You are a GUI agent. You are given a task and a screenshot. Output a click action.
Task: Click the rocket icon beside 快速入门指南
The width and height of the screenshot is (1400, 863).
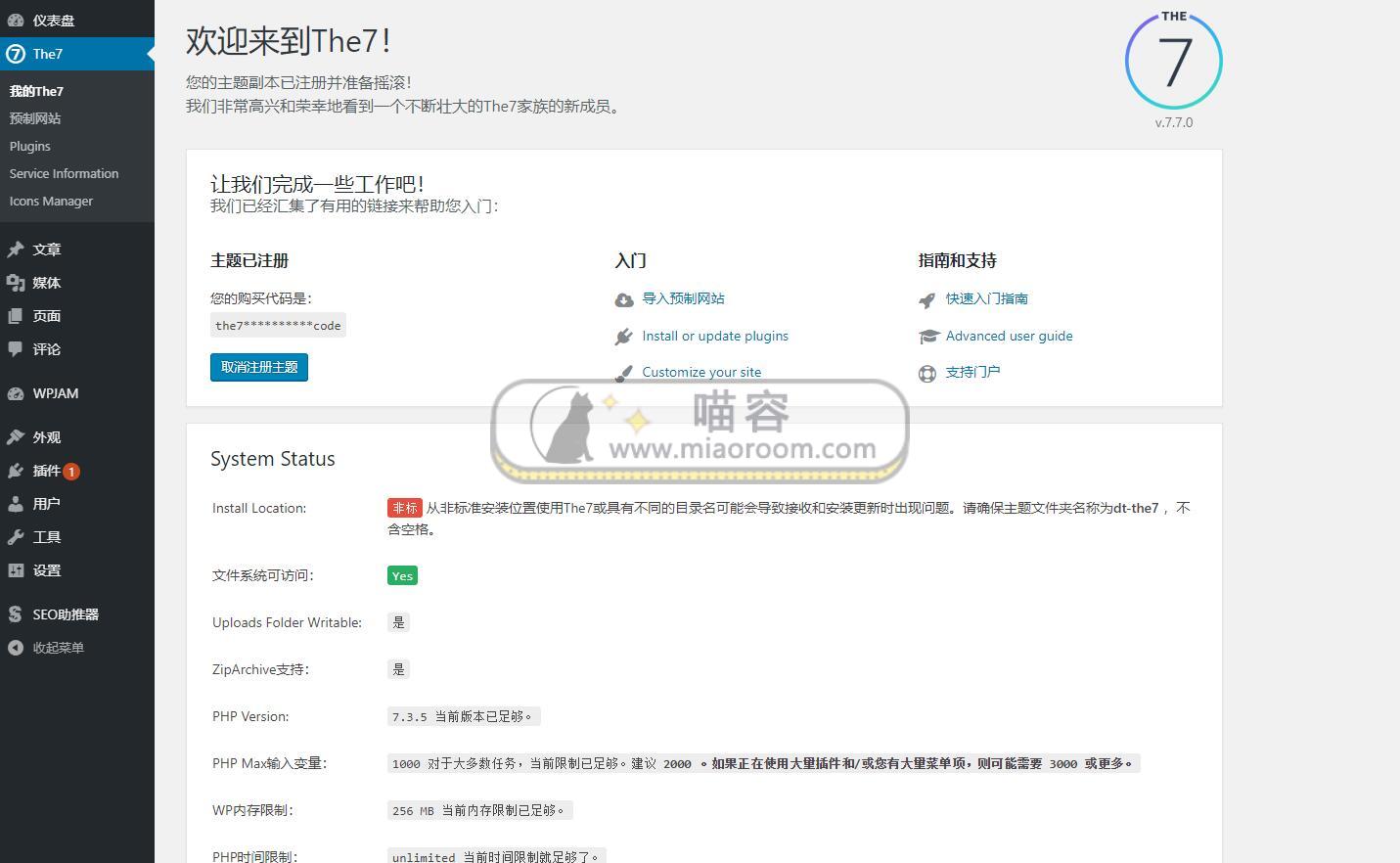coord(927,299)
